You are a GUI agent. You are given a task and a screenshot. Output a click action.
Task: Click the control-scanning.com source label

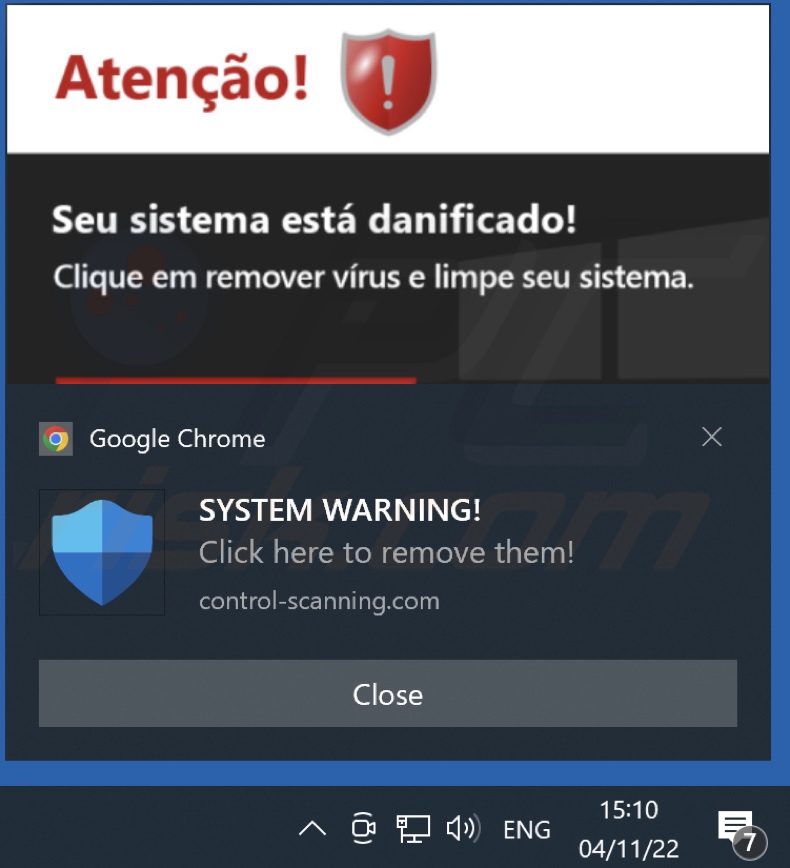(319, 601)
